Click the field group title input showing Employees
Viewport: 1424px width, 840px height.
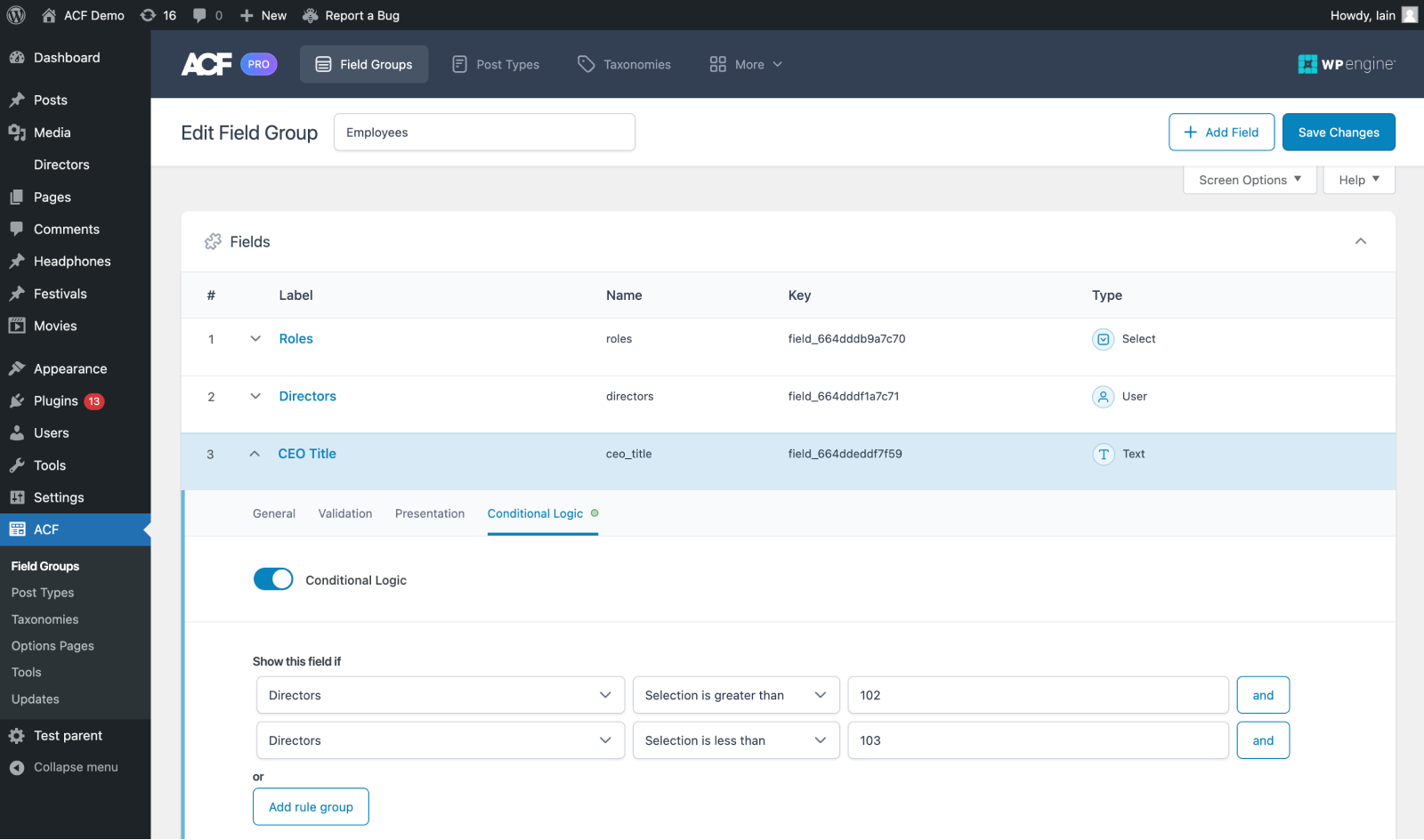pos(484,132)
